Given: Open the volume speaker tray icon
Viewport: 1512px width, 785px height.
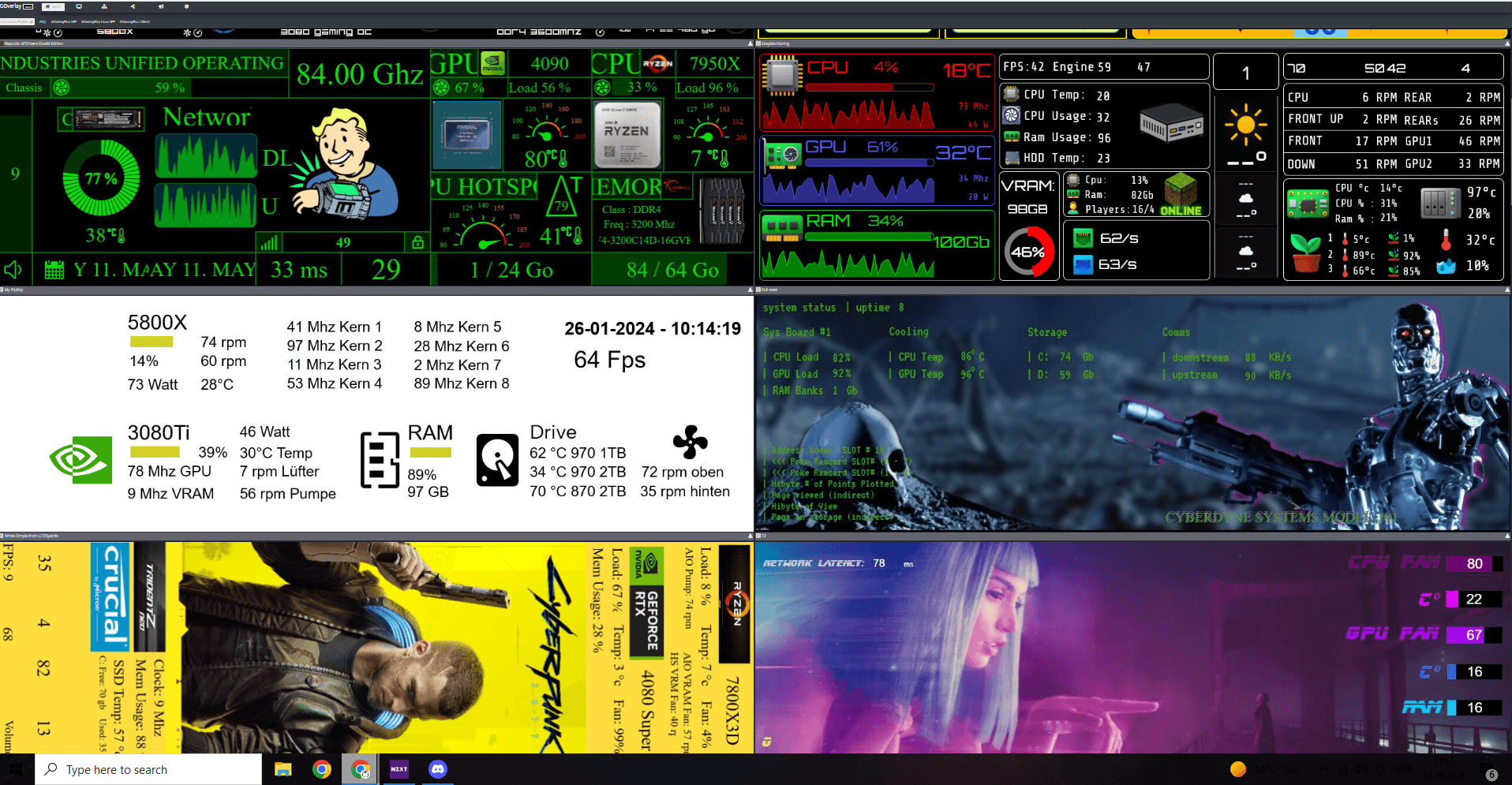Looking at the screenshot, I should coord(1361,769).
